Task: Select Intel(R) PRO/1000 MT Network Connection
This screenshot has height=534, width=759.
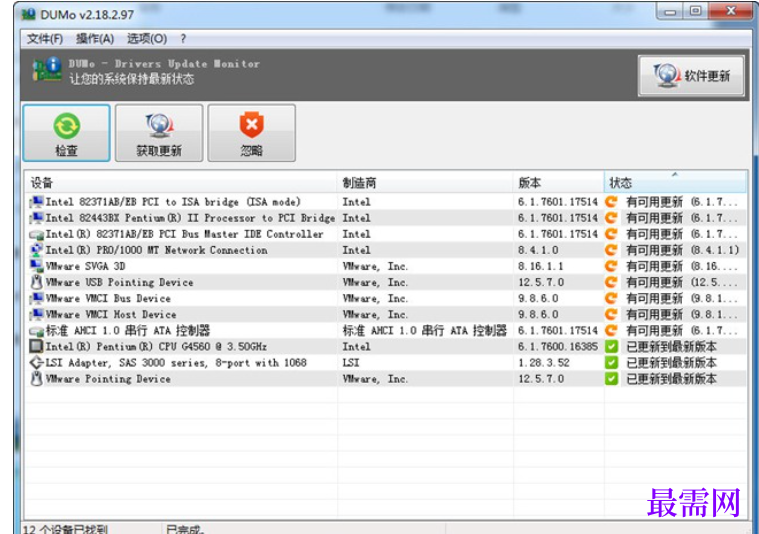Action: 156,250
